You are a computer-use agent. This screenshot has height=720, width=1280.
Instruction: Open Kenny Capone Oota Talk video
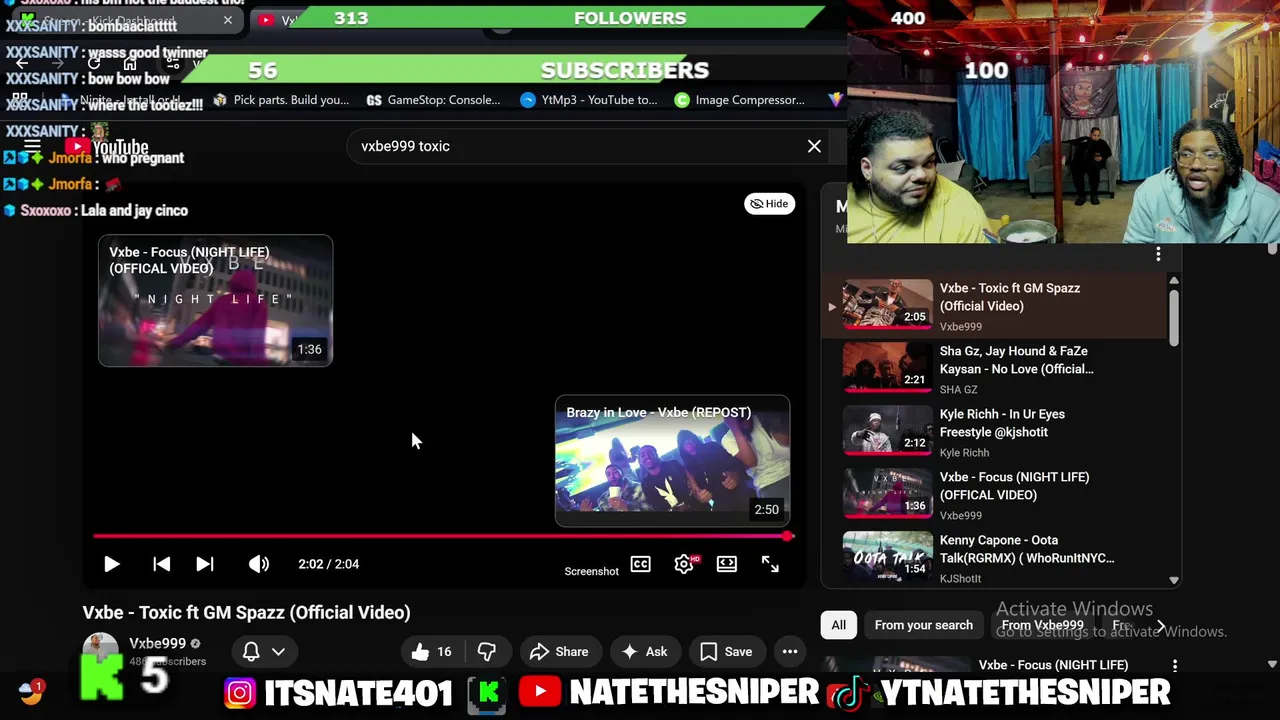click(995, 557)
